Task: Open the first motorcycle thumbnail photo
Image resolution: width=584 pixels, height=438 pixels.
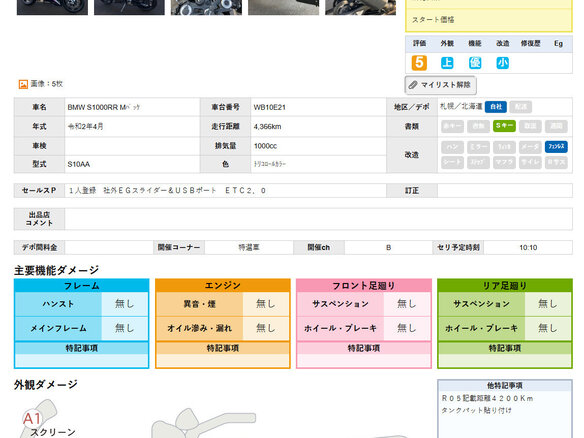Action: pos(52,7)
